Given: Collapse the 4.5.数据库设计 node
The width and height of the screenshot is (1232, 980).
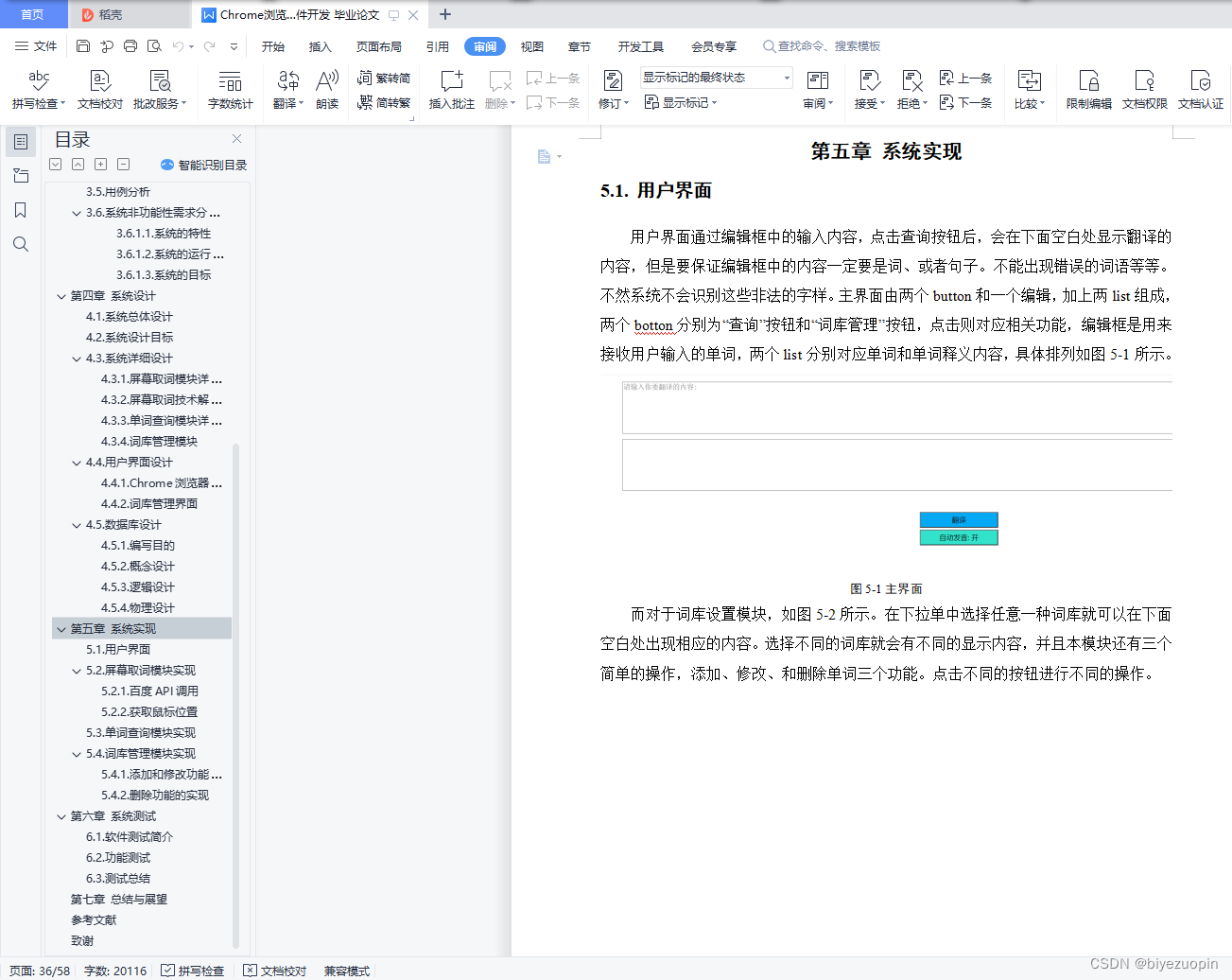Looking at the screenshot, I should [x=77, y=525].
